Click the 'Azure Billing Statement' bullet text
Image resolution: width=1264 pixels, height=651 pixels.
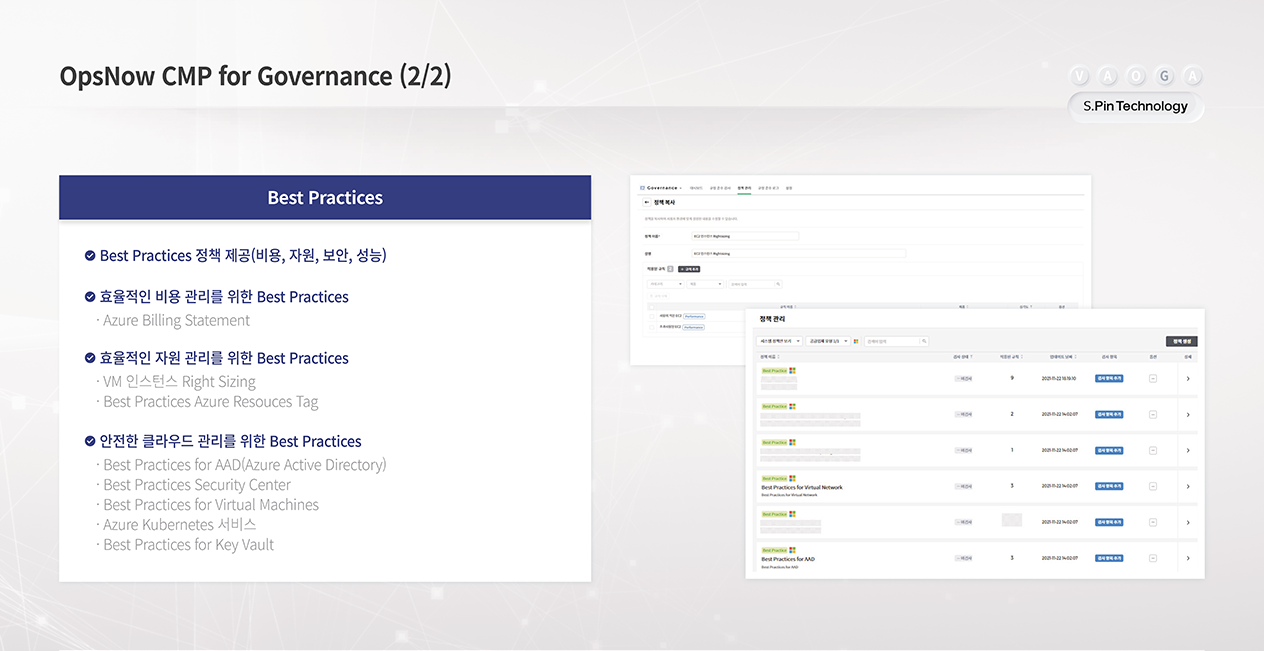point(176,320)
